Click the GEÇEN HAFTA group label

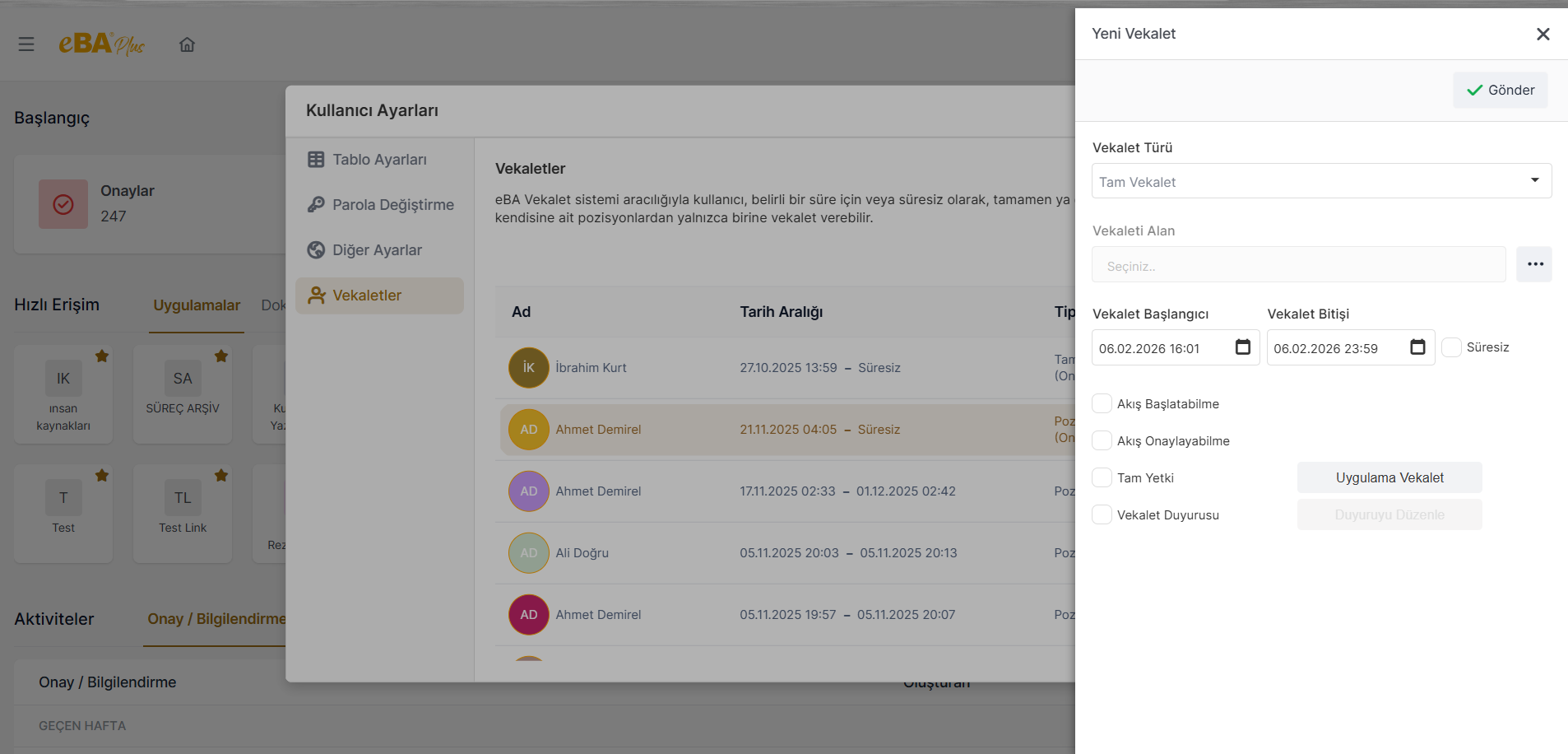point(82,726)
